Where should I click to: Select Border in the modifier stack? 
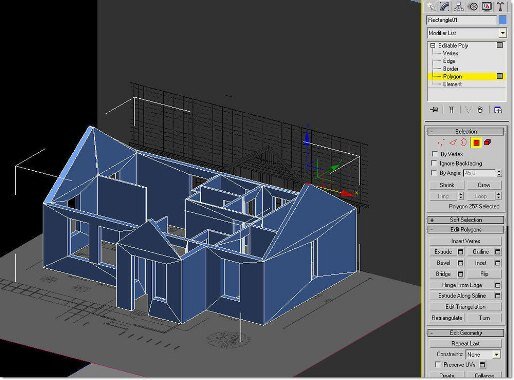click(x=450, y=69)
